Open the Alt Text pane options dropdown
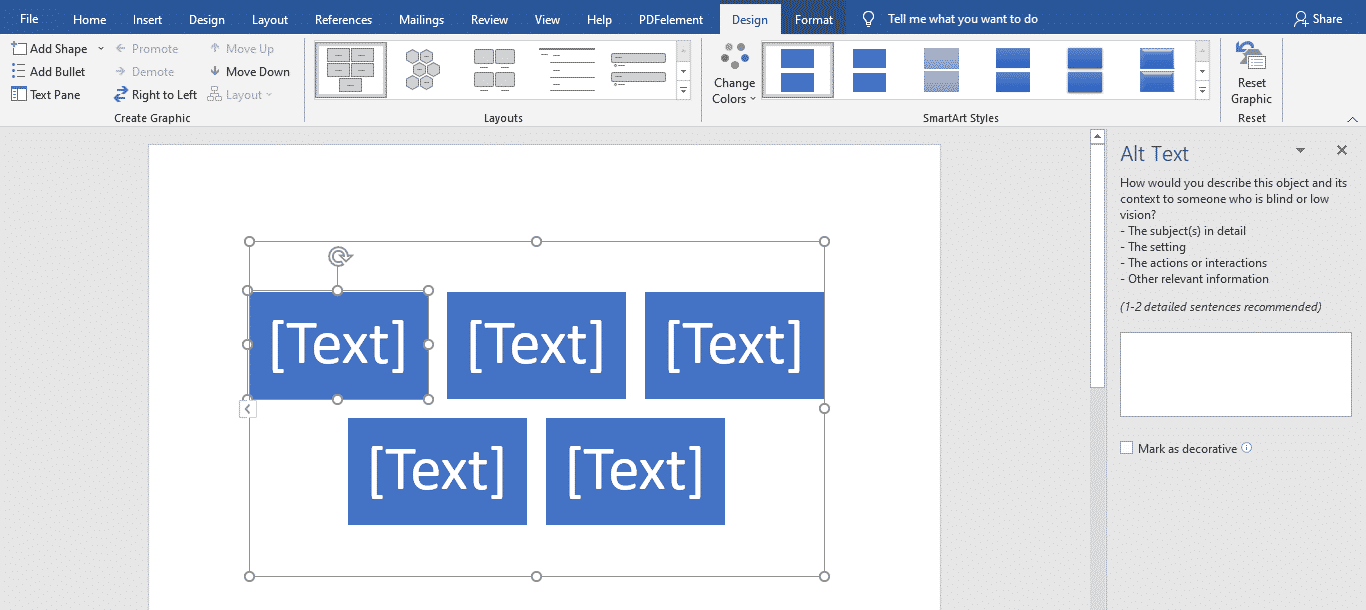Viewport: 1366px width, 610px height. pos(1300,149)
